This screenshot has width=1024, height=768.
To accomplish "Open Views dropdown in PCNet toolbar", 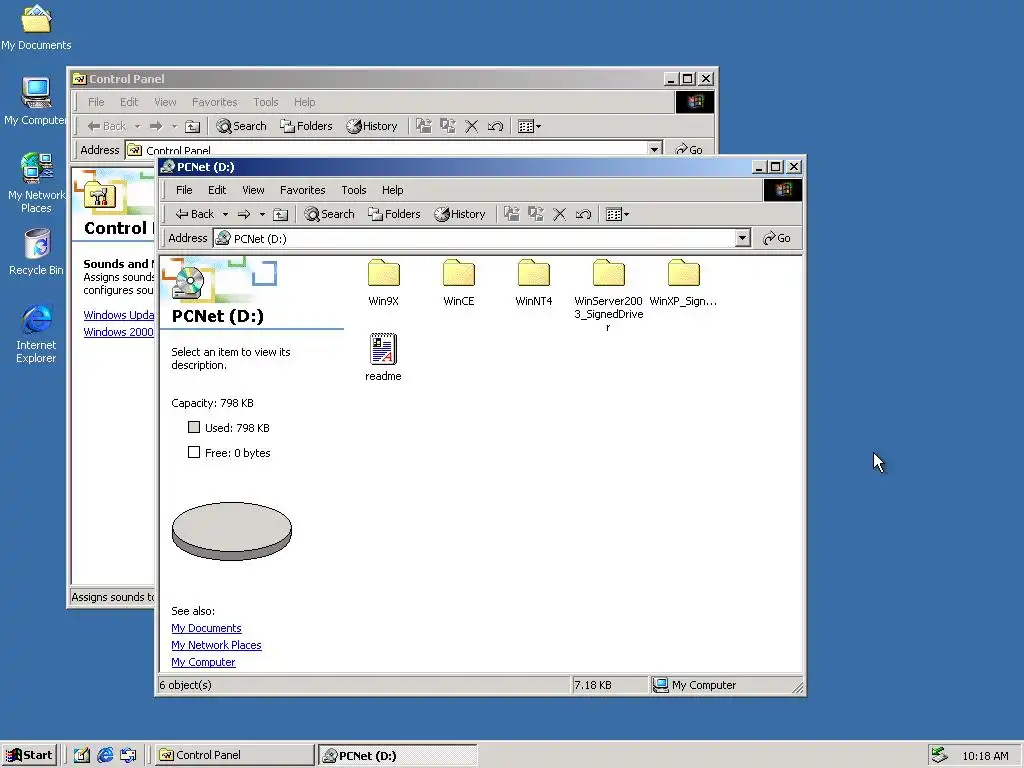I will point(617,214).
